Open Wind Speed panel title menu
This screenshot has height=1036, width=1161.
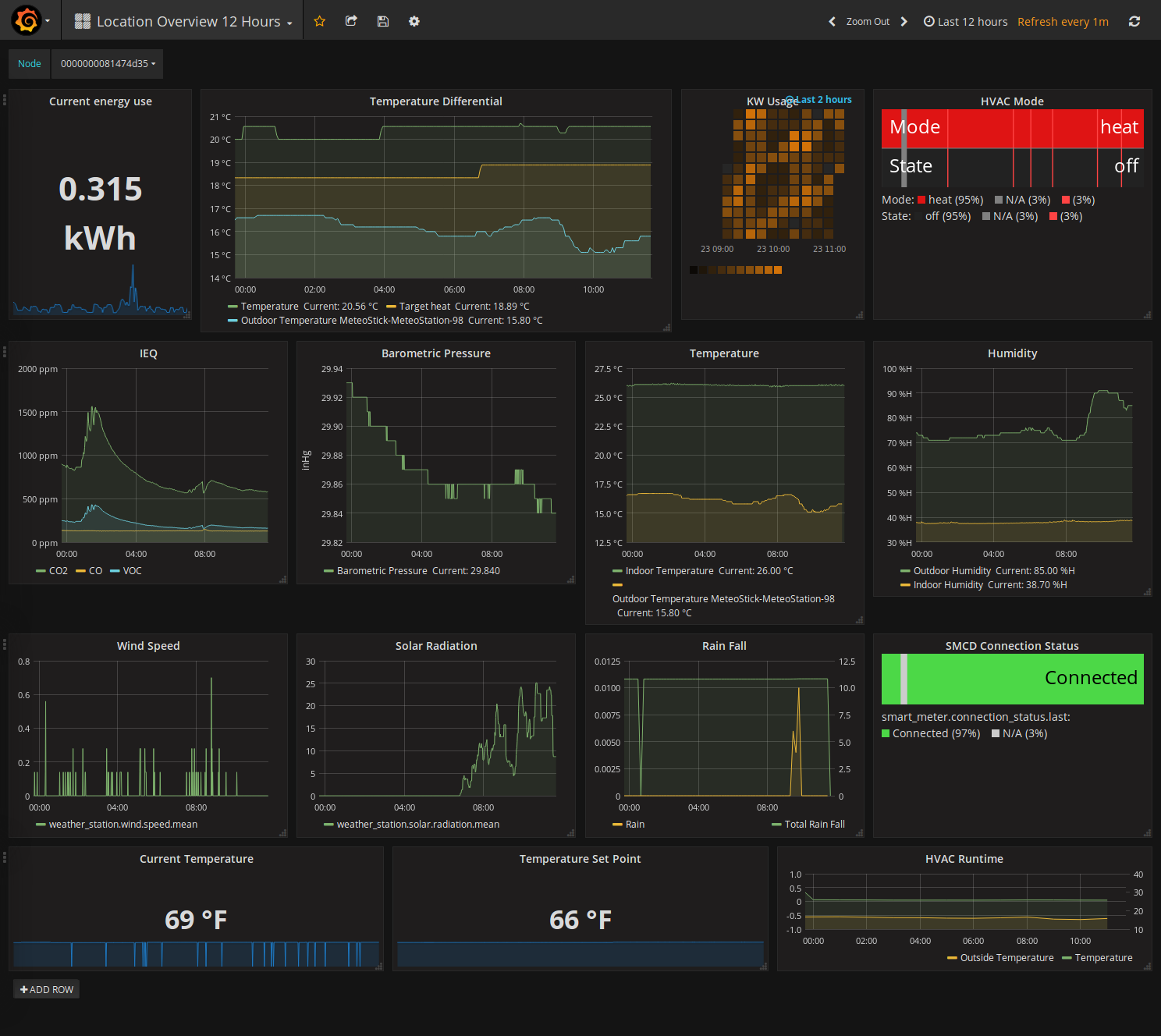coord(148,646)
